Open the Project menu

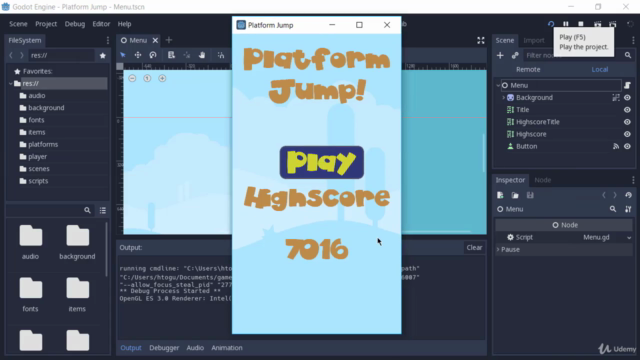[46, 24]
